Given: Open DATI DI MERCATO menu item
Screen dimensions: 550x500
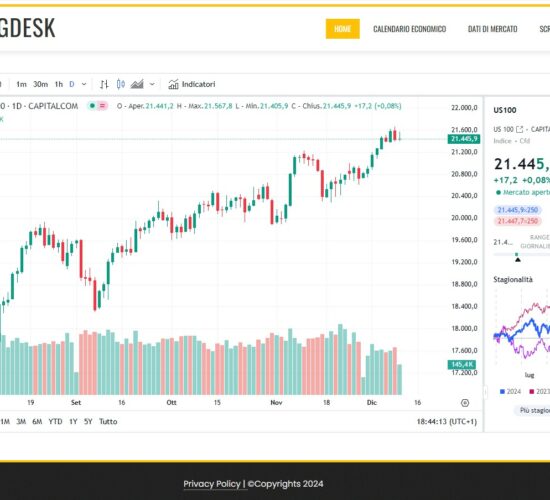Looking at the screenshot, I should click(492, 29).
